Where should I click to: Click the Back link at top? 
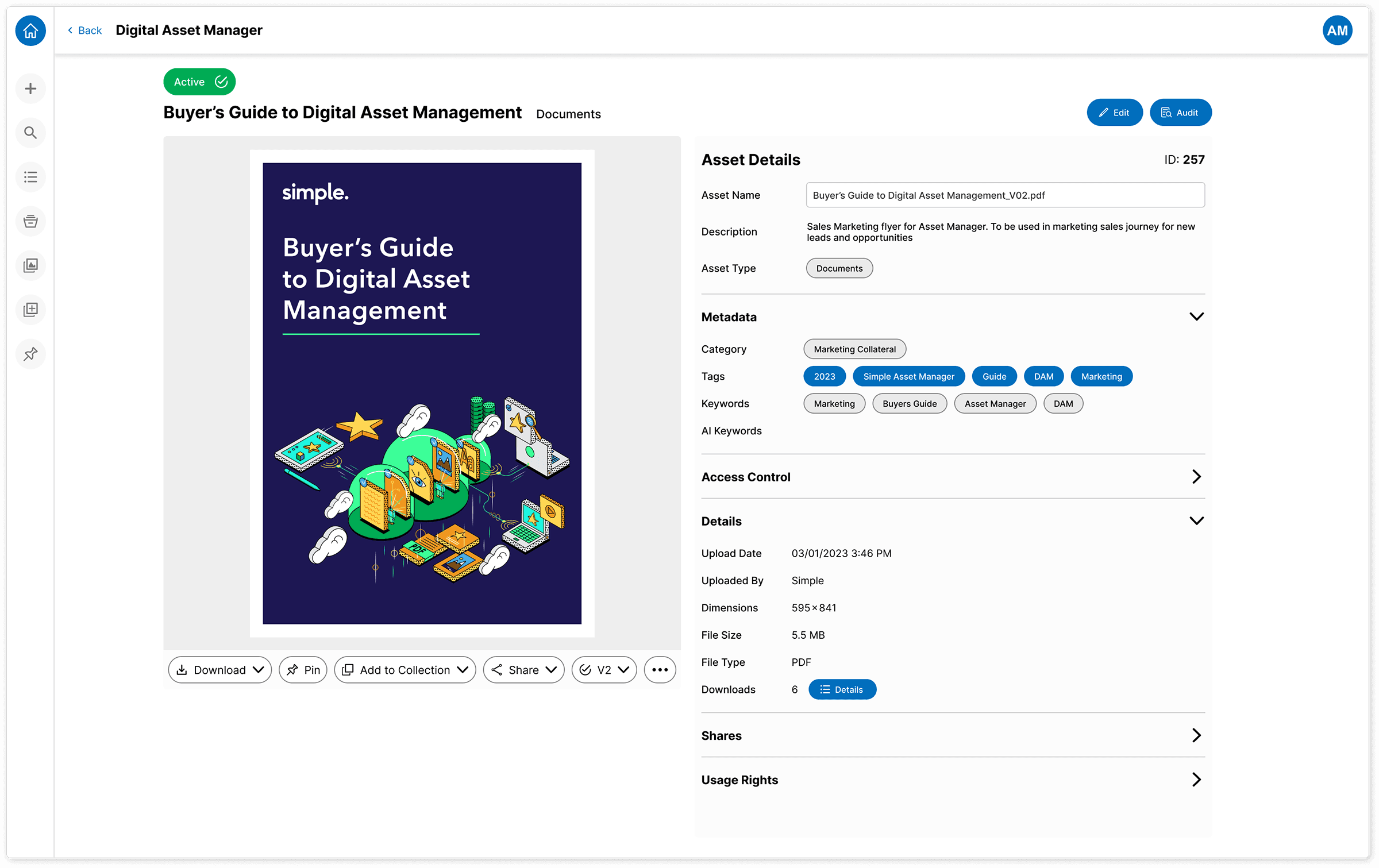point(84,30)
